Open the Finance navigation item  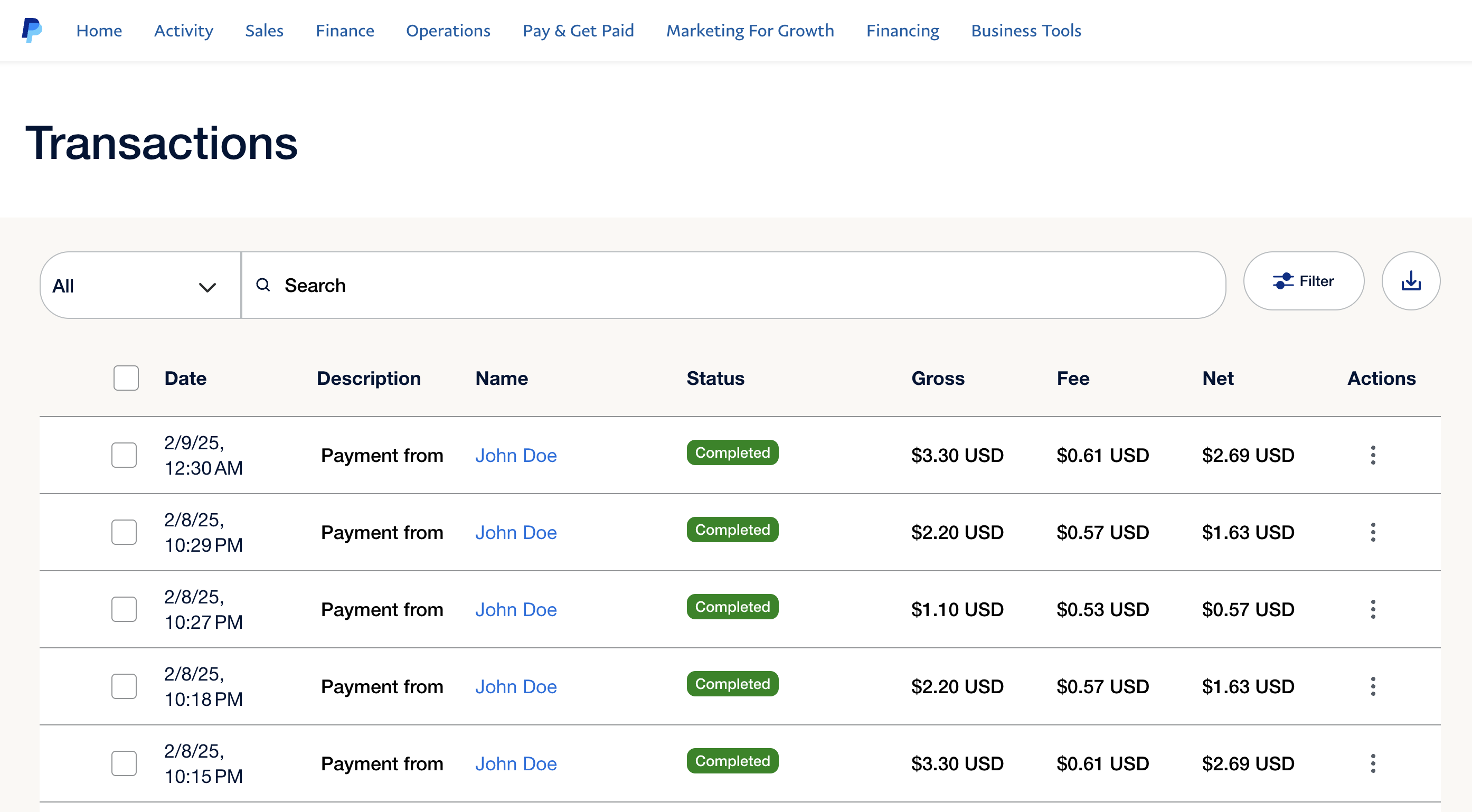(x=345, y=31)
